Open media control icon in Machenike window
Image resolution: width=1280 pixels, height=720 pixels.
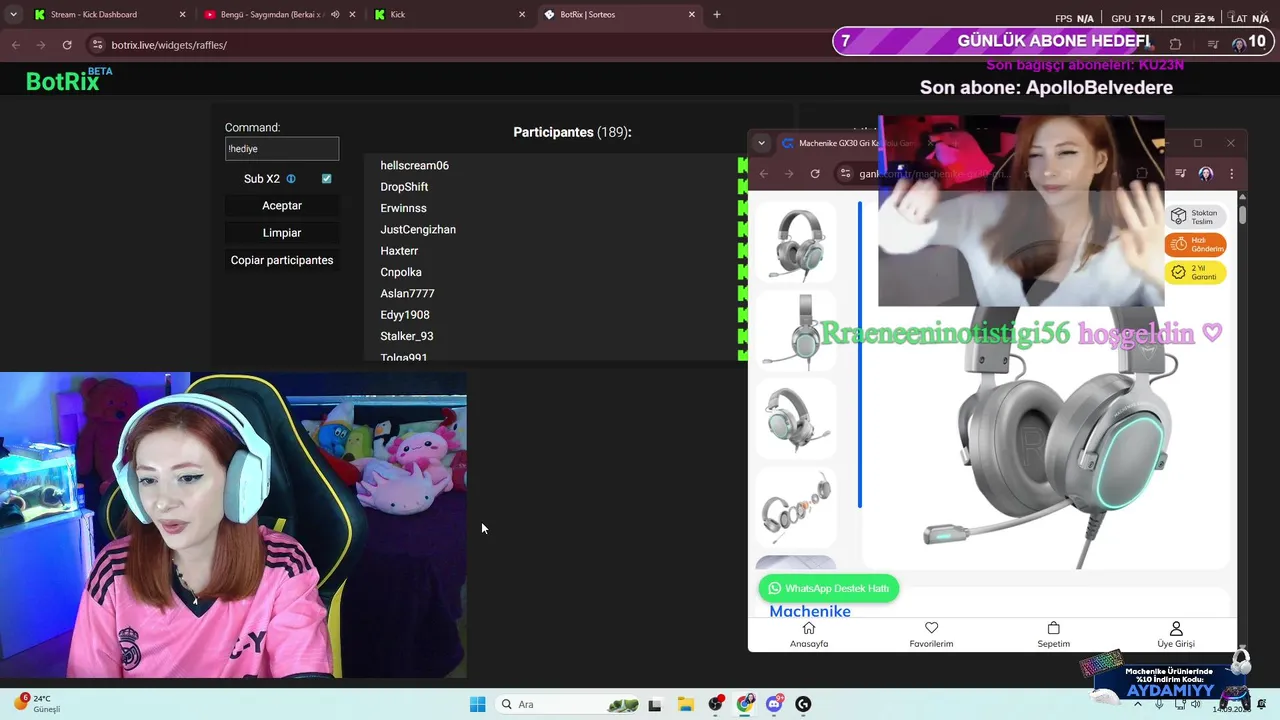point(1181,174)
